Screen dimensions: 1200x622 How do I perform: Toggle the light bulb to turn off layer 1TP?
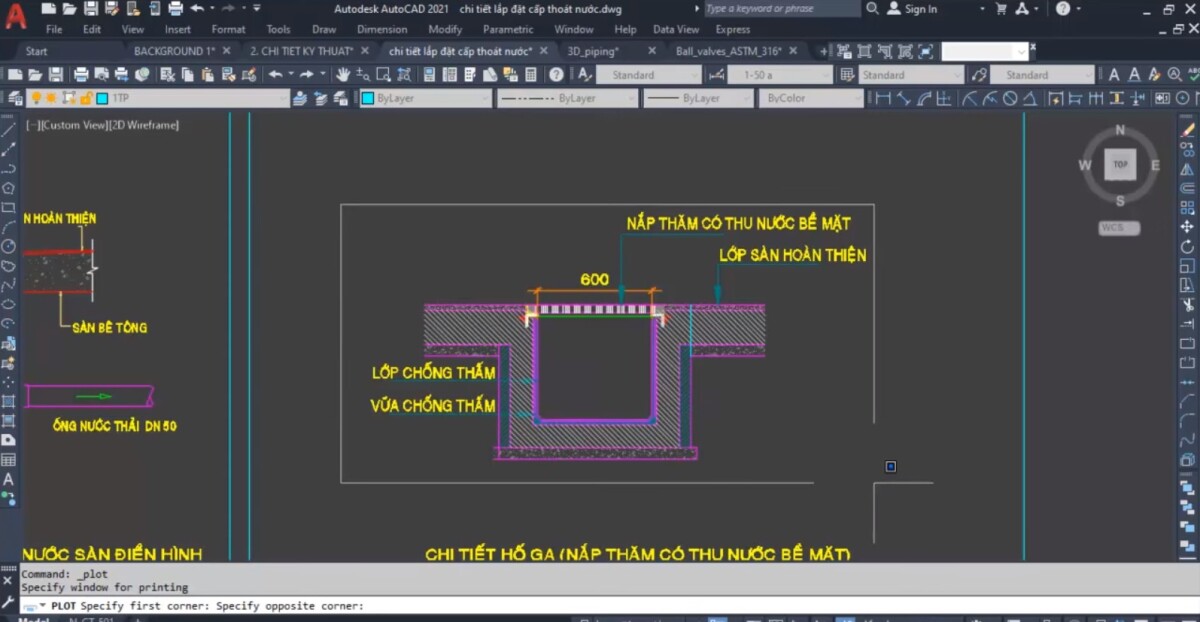point(38,97)
